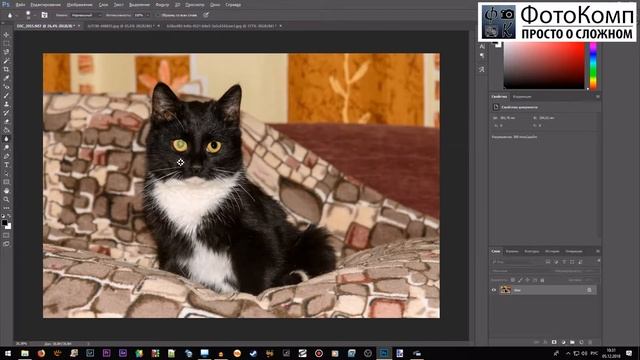Open Windows Start menu

[7, 353]
